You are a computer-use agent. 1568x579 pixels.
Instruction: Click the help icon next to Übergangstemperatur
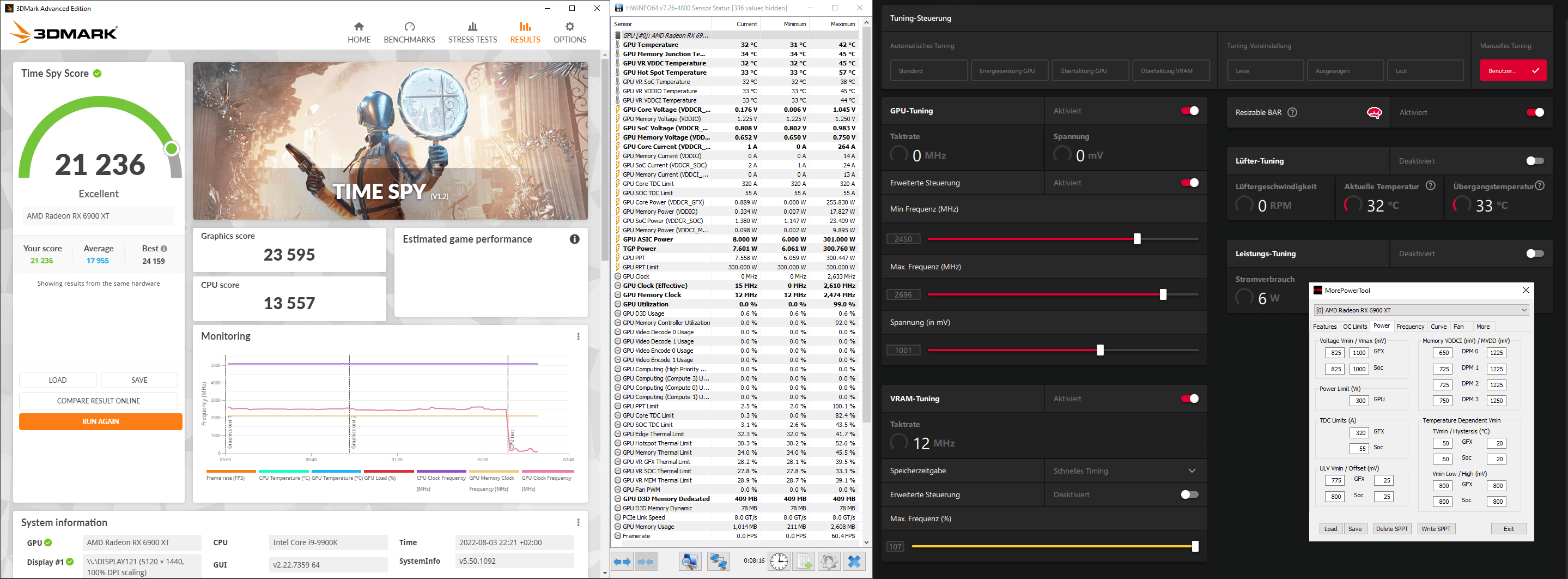[x=1539, y=186]
